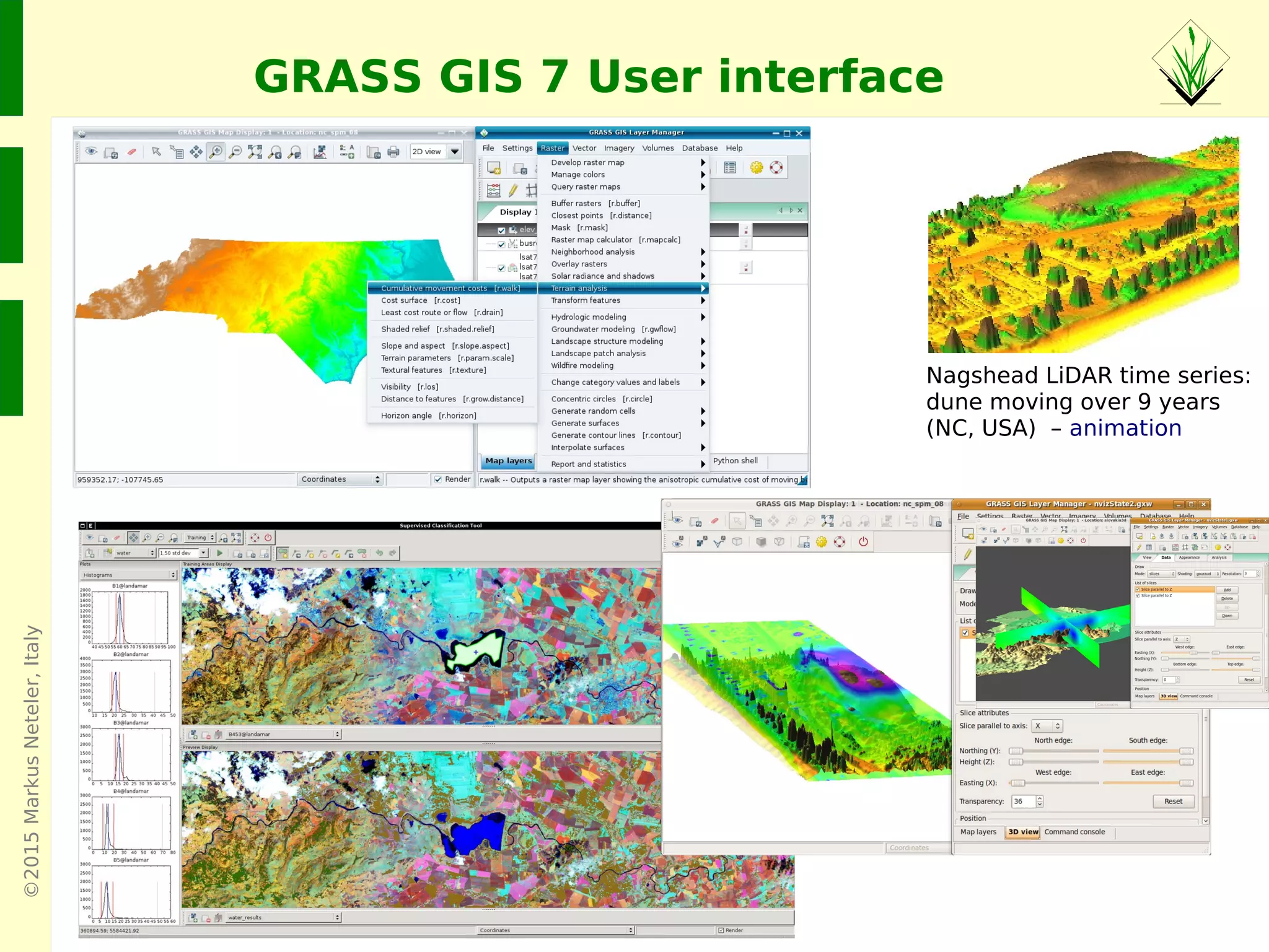
Task: Click the Reset button under Slice attributes
Action: tap(1173, 801)
